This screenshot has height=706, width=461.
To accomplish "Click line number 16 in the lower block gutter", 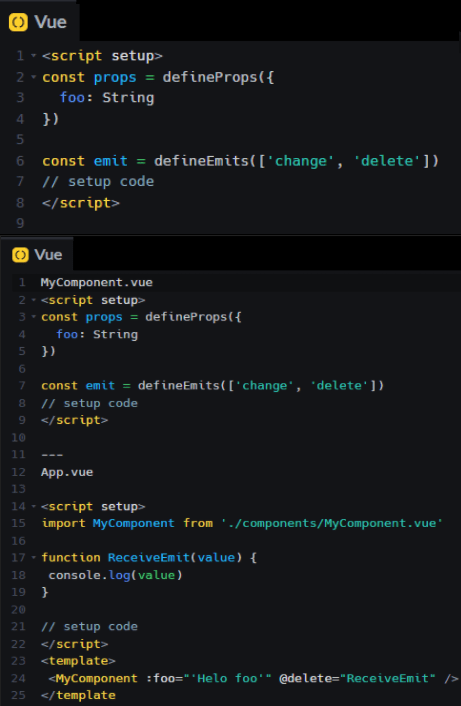I will tap(18, 540).
